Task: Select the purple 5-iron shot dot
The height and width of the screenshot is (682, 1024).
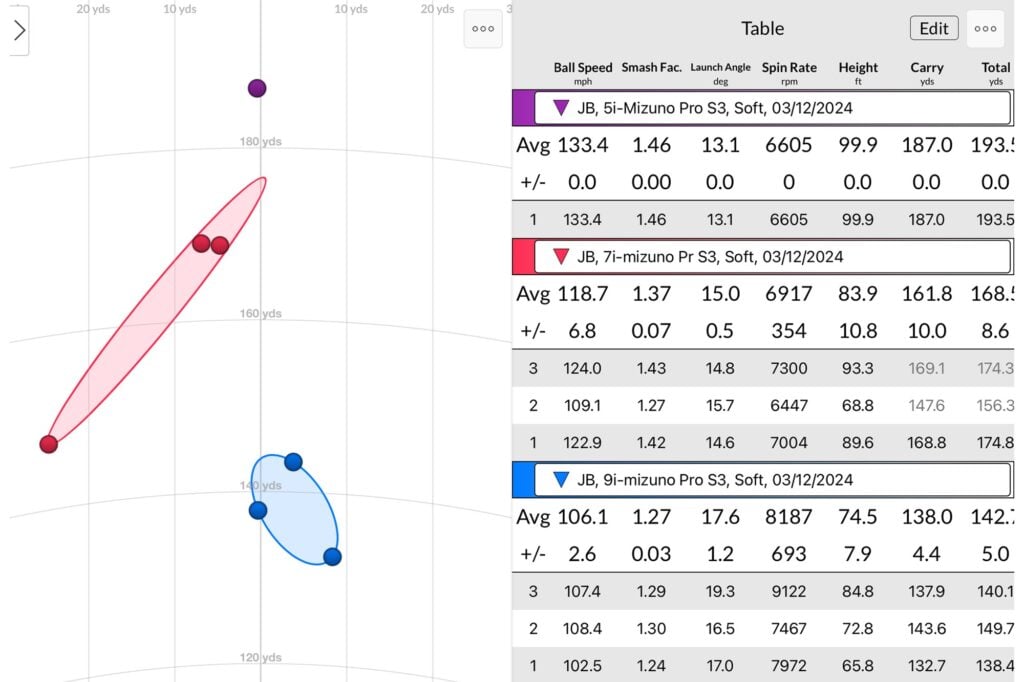Action: pos(257,88)
